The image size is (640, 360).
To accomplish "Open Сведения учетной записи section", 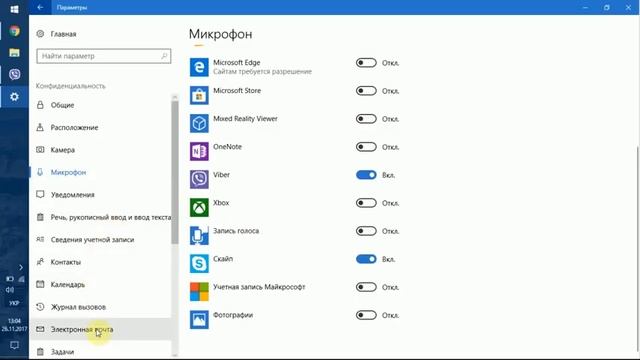I will (101, 240).
